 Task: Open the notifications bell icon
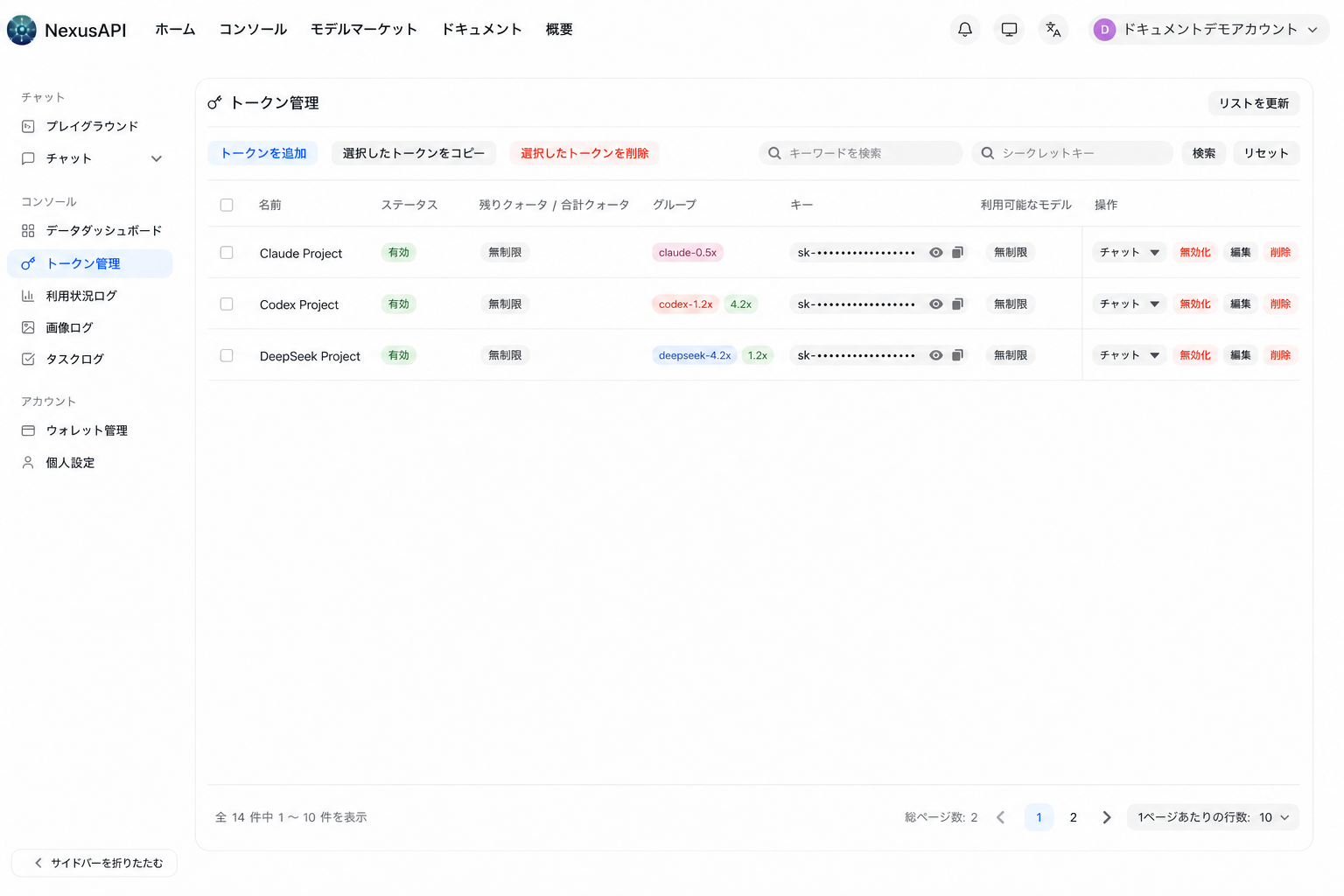pos(964,30)
